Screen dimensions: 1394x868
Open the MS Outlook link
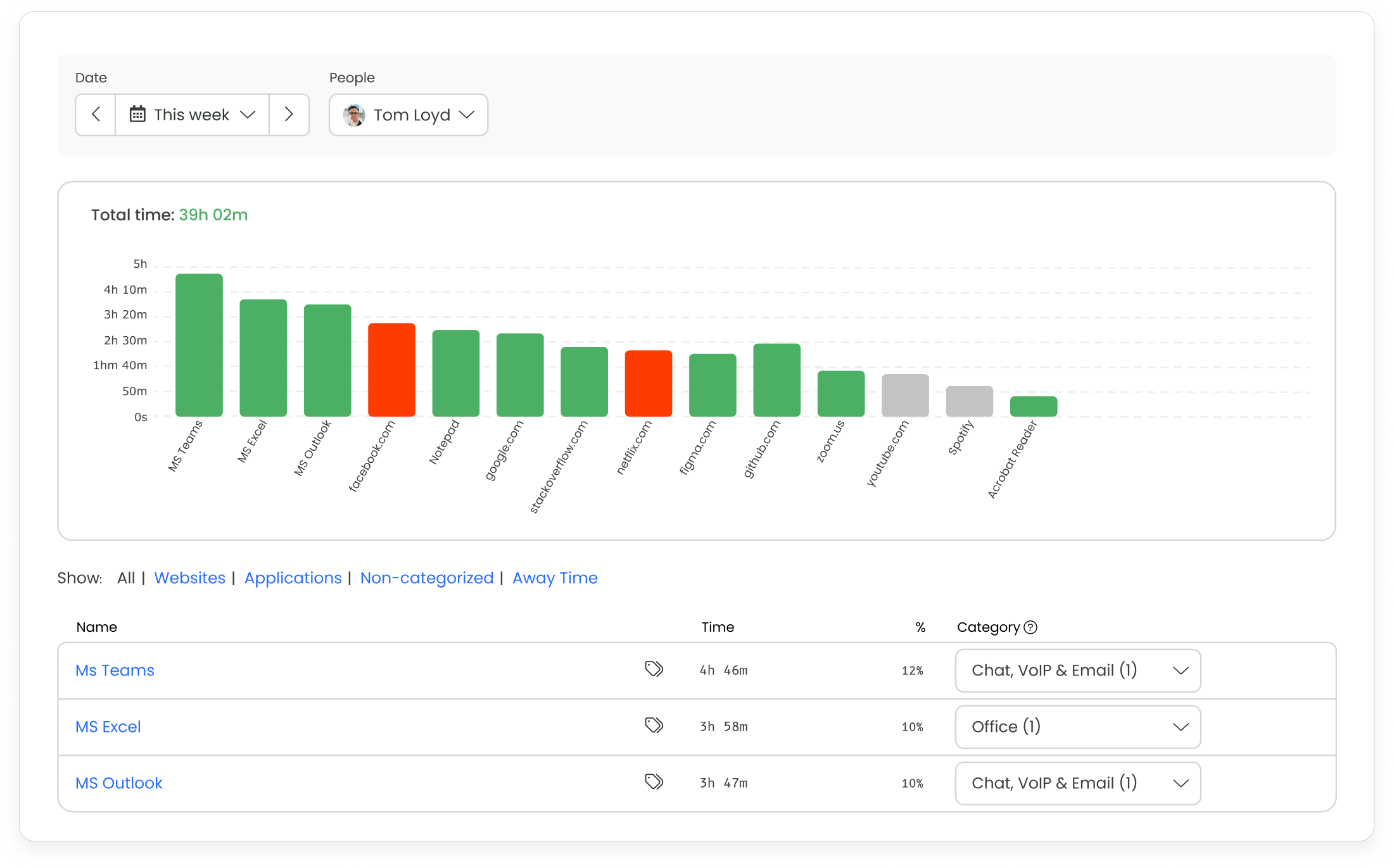[x=119, y=783]
